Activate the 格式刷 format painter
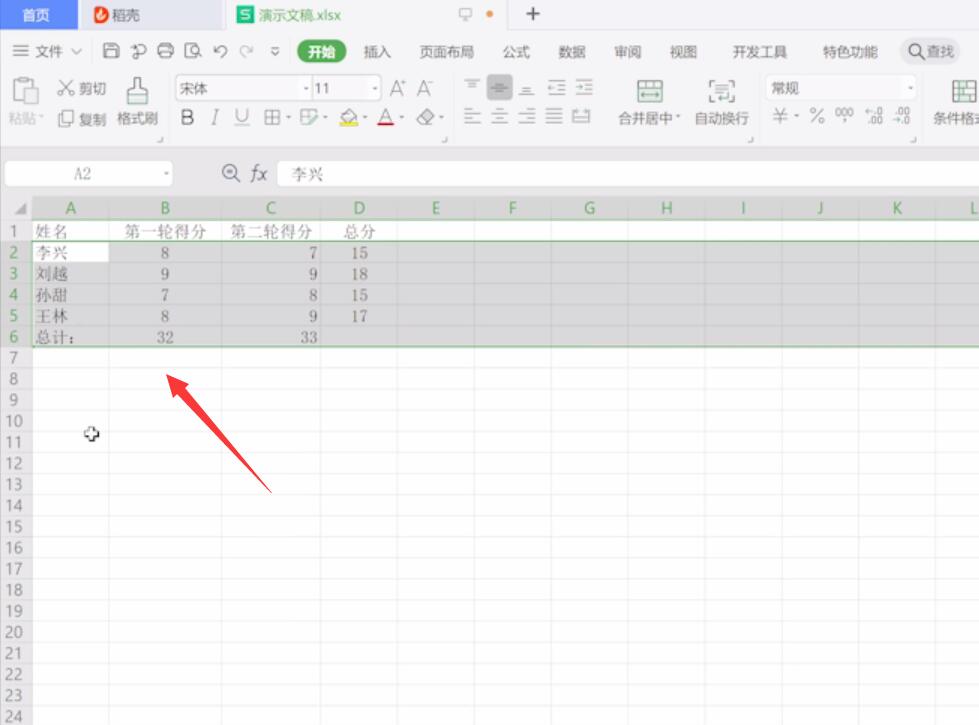Screen dimensions: 979x725 (137, 101)
